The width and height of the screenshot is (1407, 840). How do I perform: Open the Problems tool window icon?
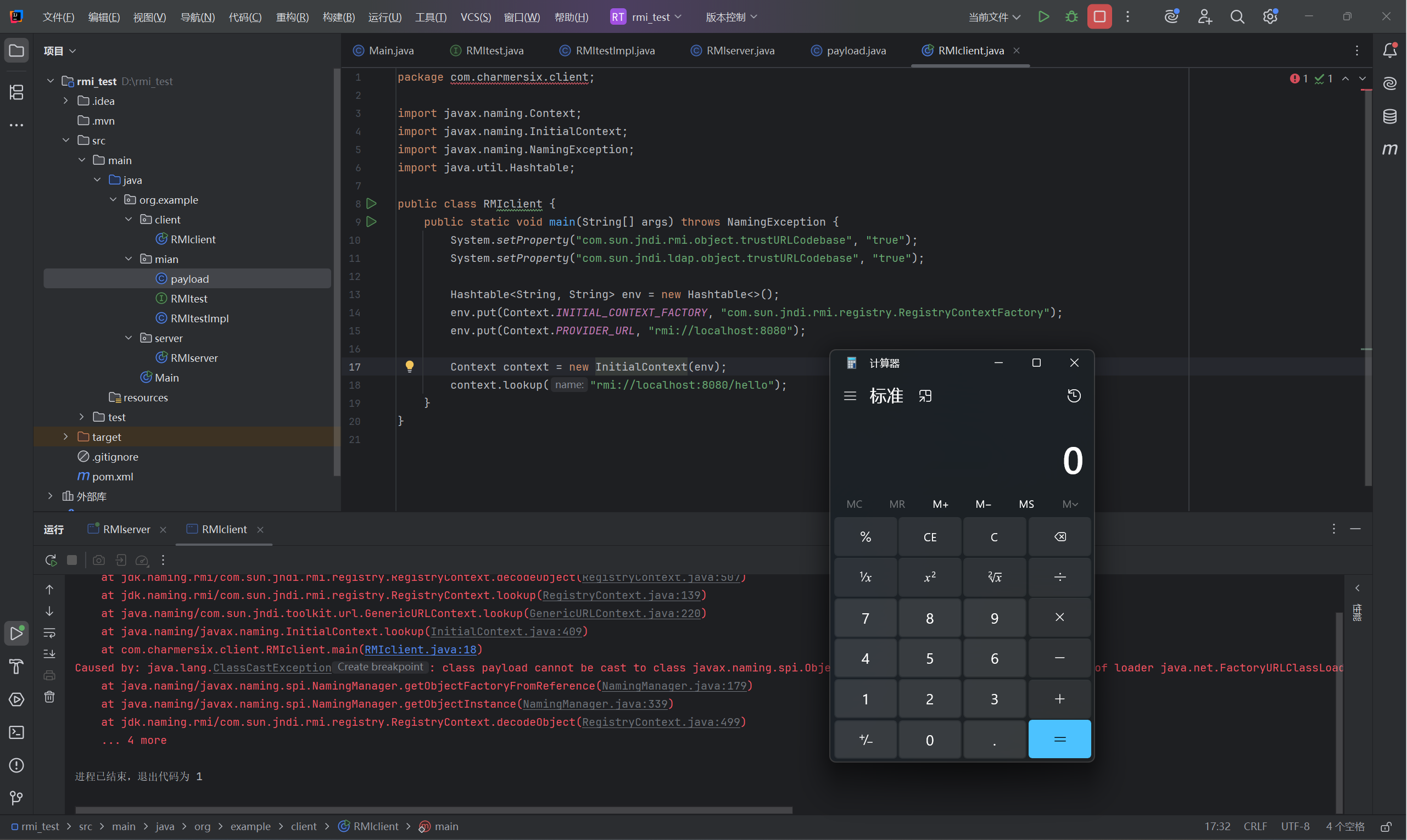click(16, 765)
